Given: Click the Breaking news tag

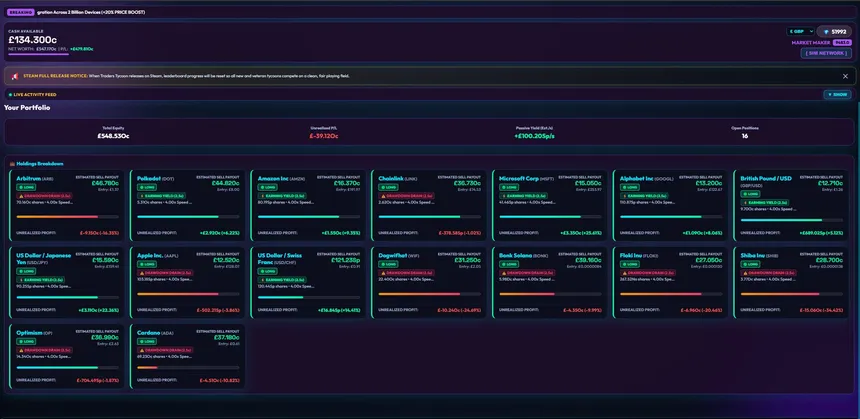Looking at the screenshot, I should 21,12.
